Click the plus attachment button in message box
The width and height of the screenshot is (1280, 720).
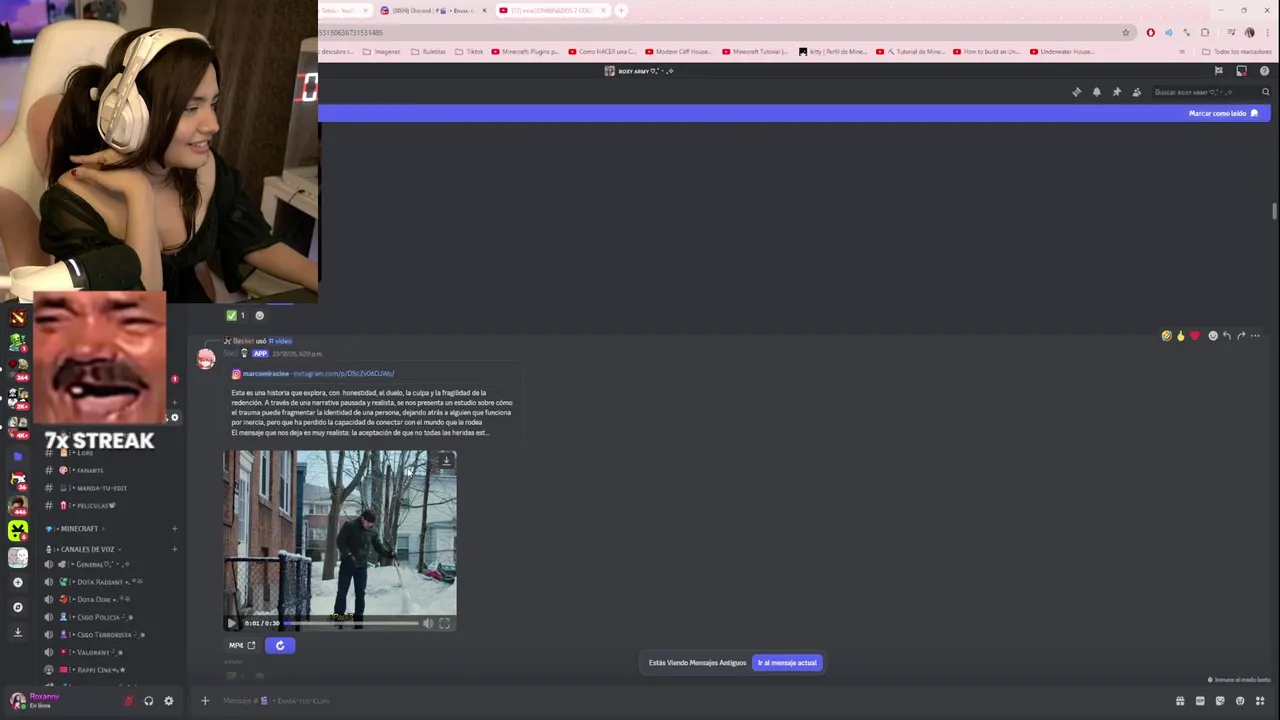pos(205,701)
